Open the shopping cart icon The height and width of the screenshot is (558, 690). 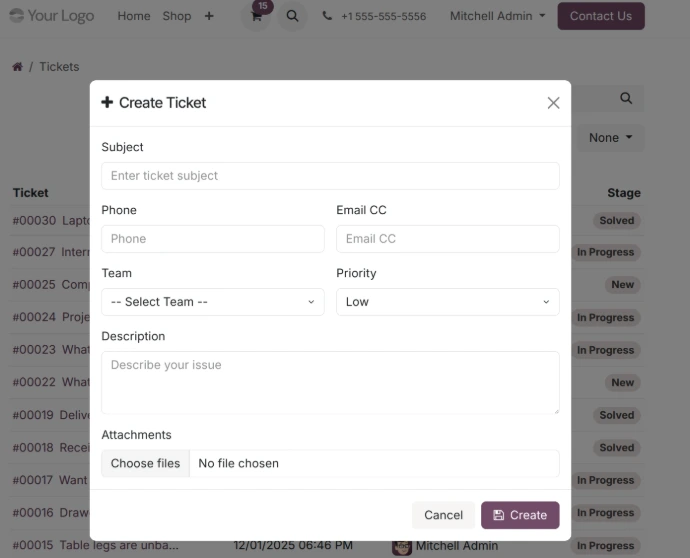[x=257, y=16]
